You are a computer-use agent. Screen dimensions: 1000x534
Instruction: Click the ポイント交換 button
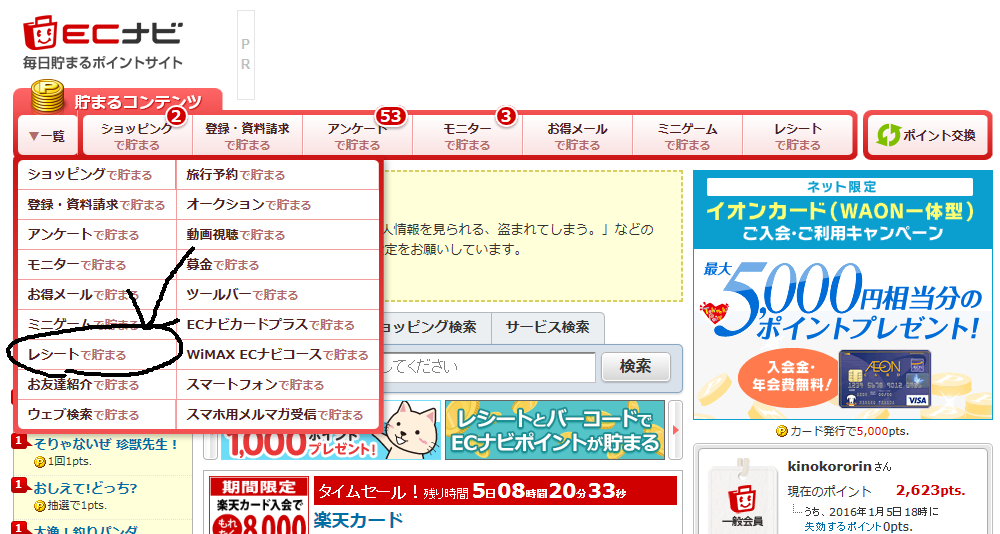coord(928,135)
